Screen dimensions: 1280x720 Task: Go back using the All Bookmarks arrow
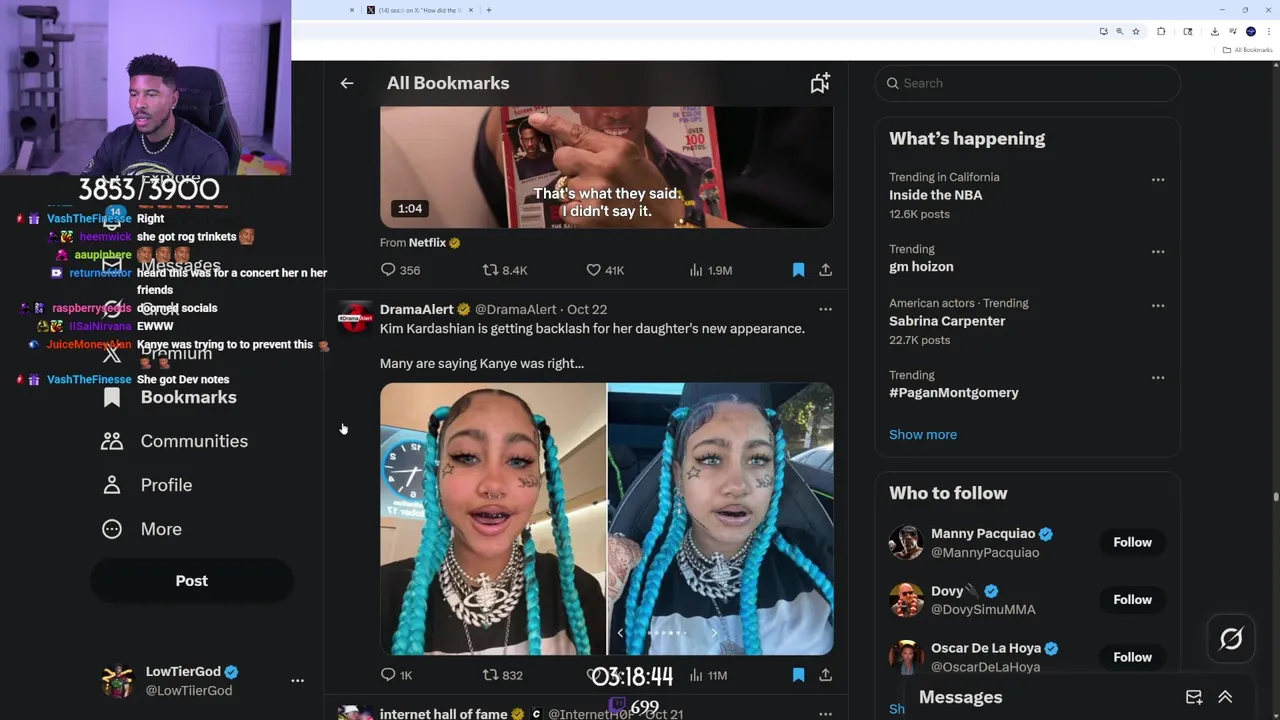coord(347,83)
